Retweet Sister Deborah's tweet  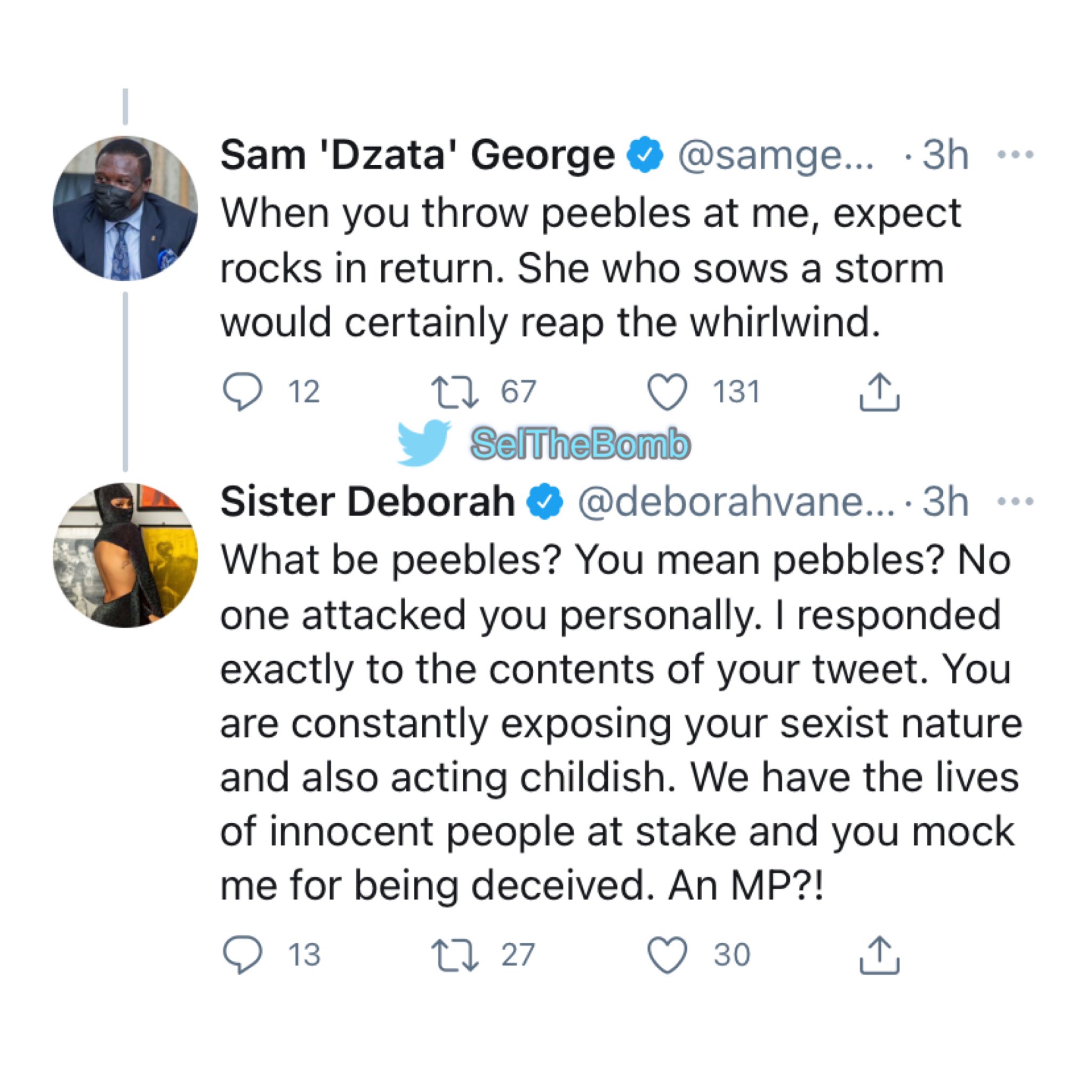[455, 955]
